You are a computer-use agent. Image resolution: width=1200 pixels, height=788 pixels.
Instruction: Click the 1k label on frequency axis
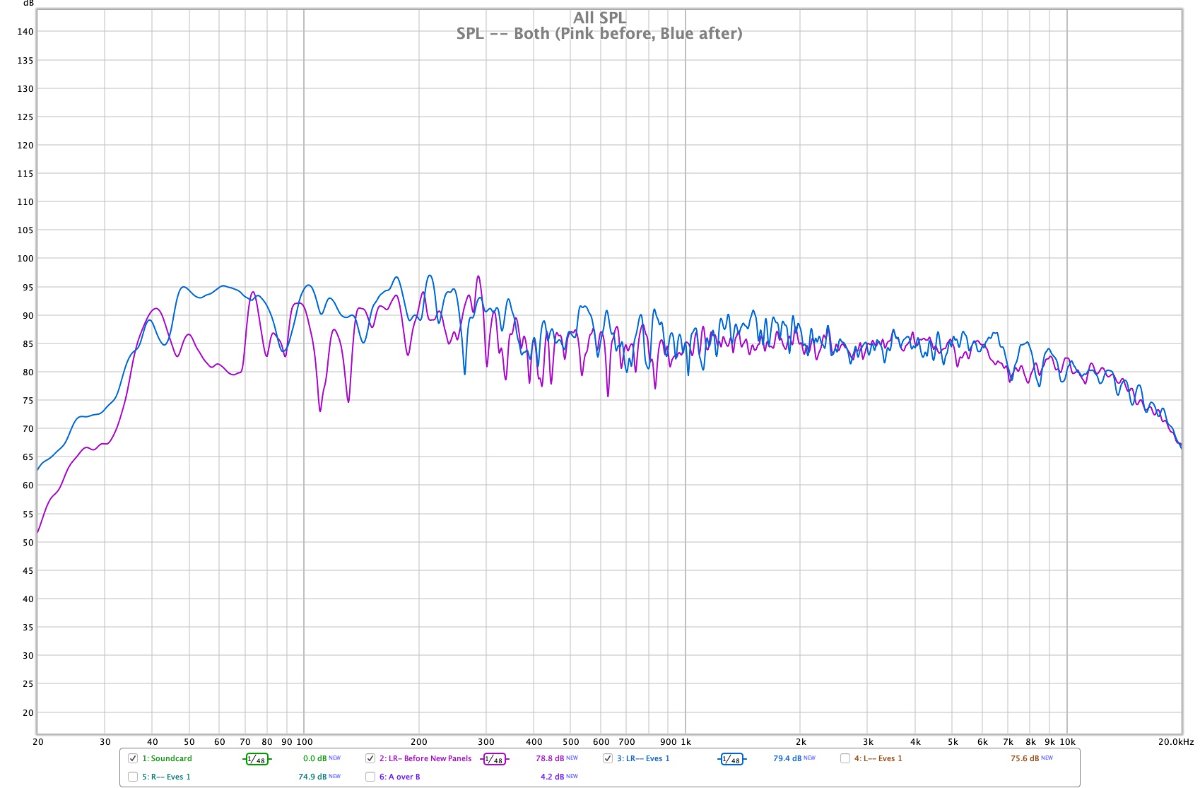pos(685,743)
